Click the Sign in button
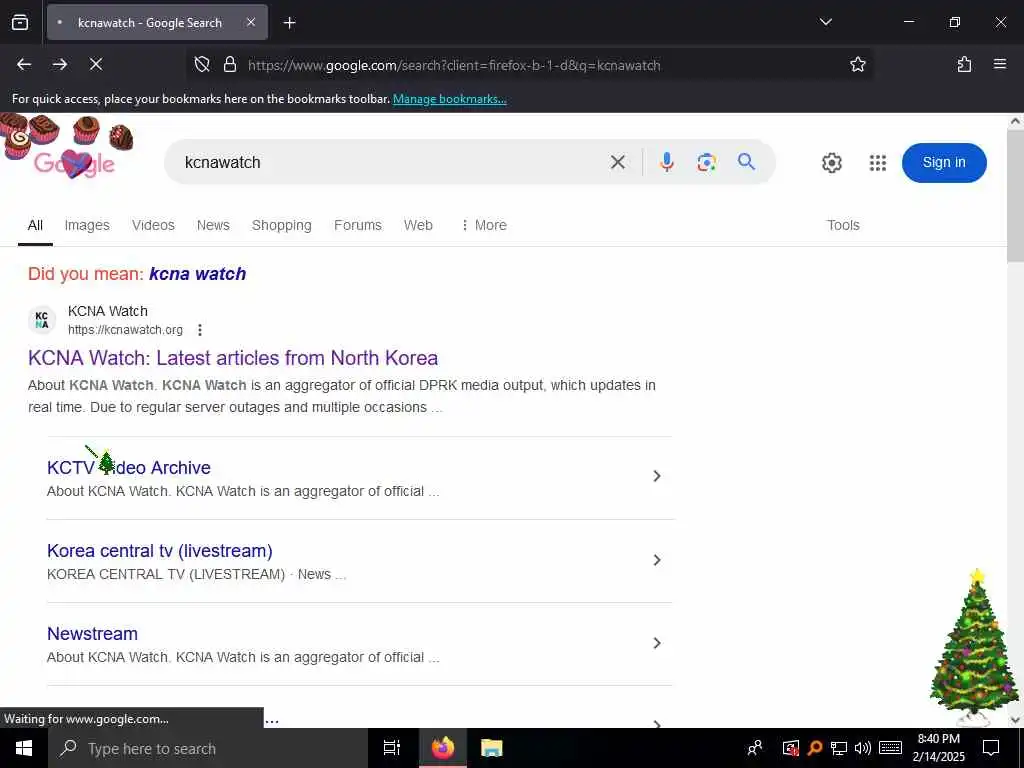1024x768 pixels. [944, 163]
